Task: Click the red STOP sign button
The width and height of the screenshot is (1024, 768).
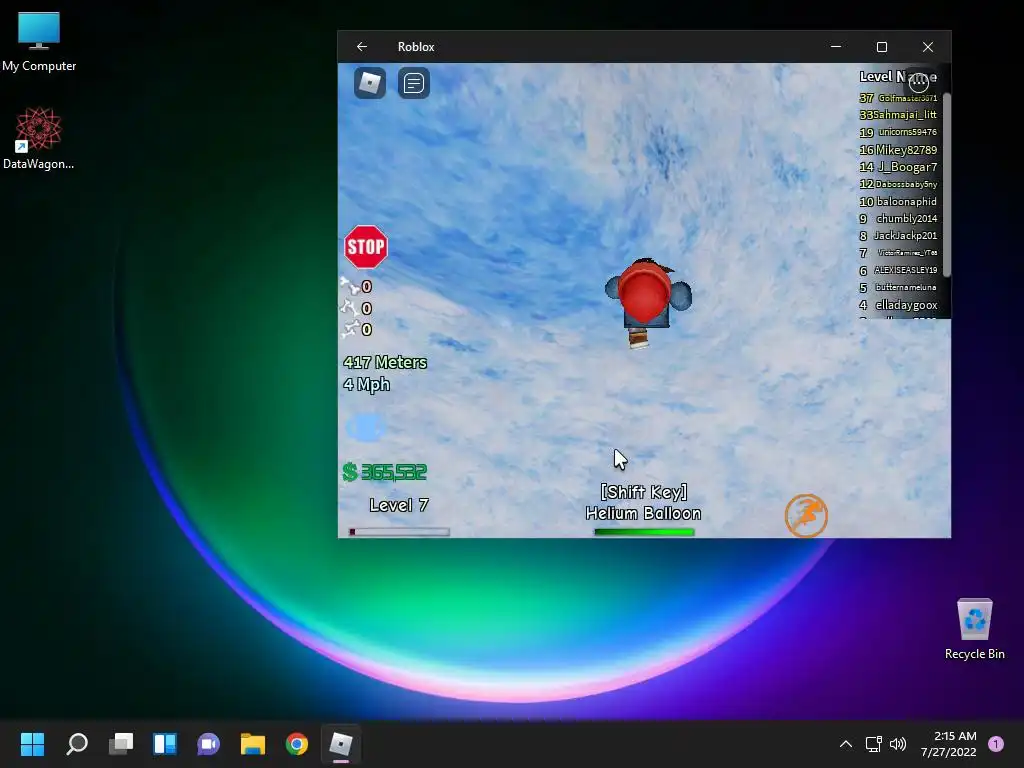Action: click(366, 247)
